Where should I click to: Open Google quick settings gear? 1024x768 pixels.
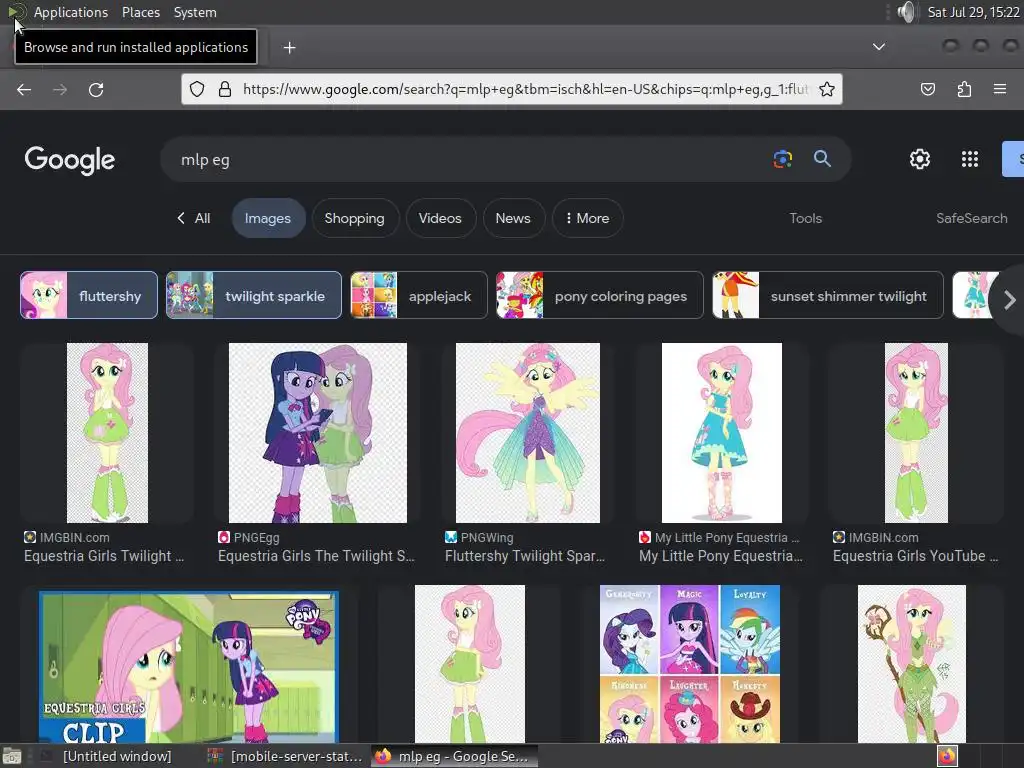point(920,159)
